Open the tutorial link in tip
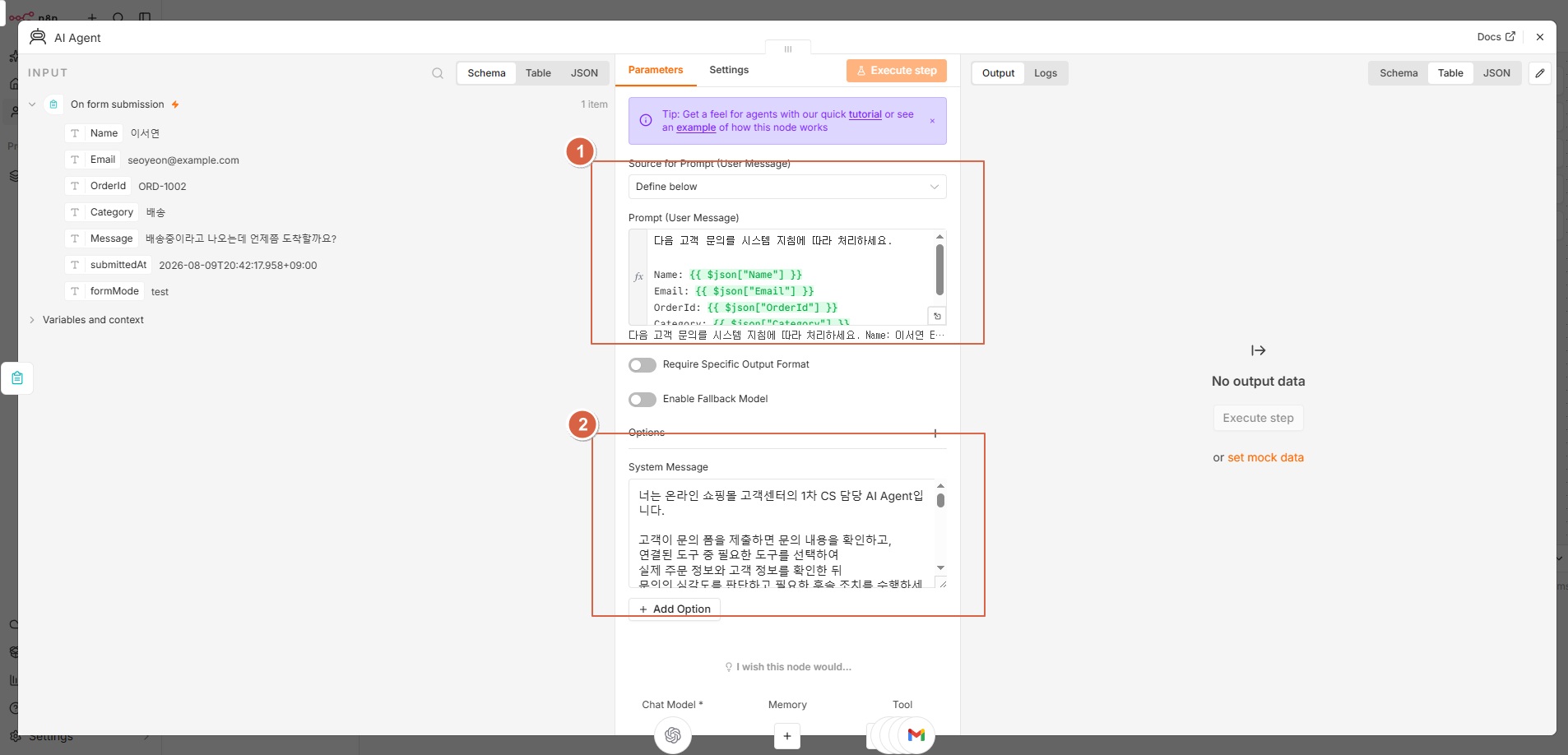 [865, 114]
